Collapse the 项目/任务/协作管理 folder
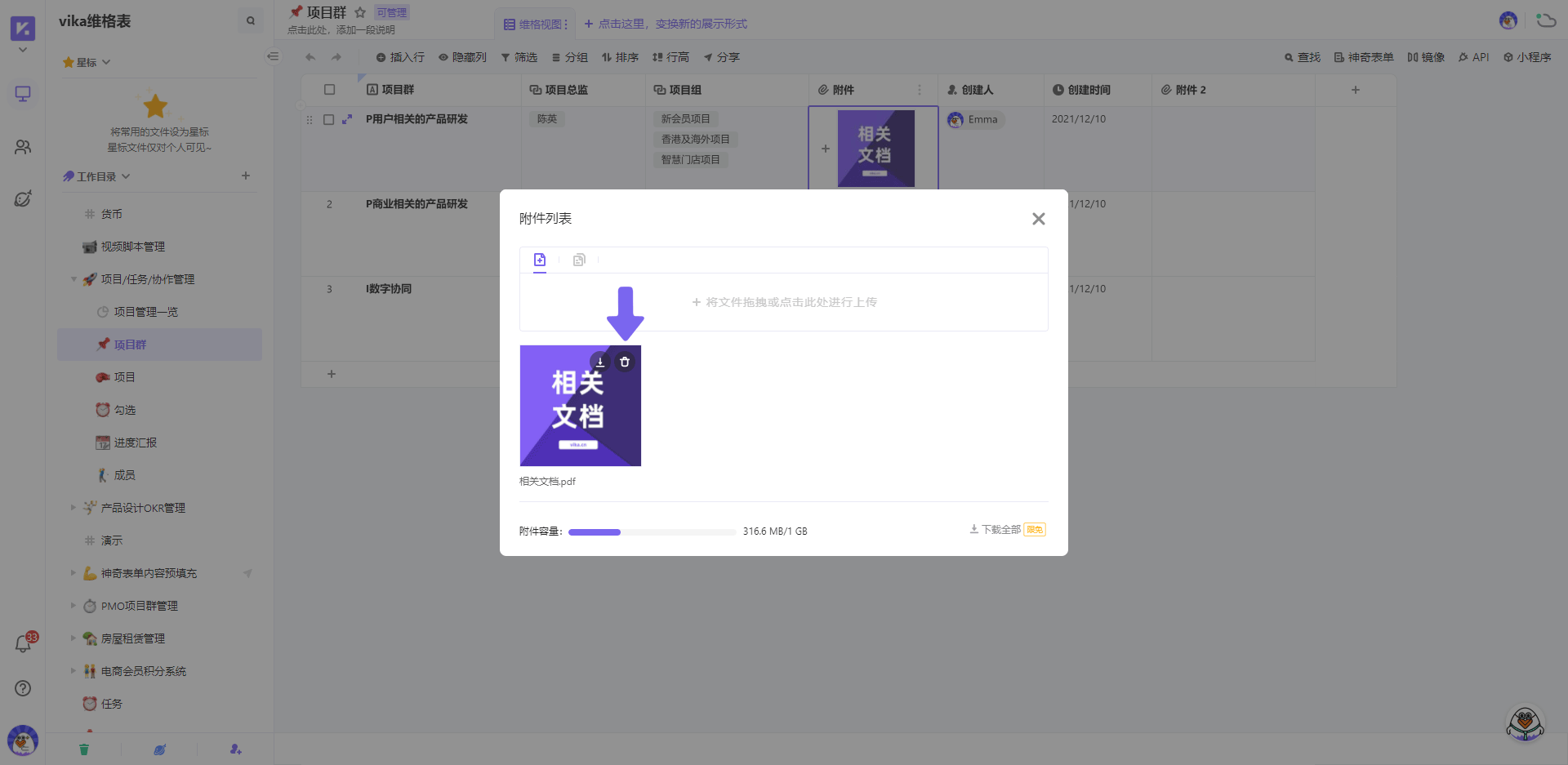 point(73,279)
